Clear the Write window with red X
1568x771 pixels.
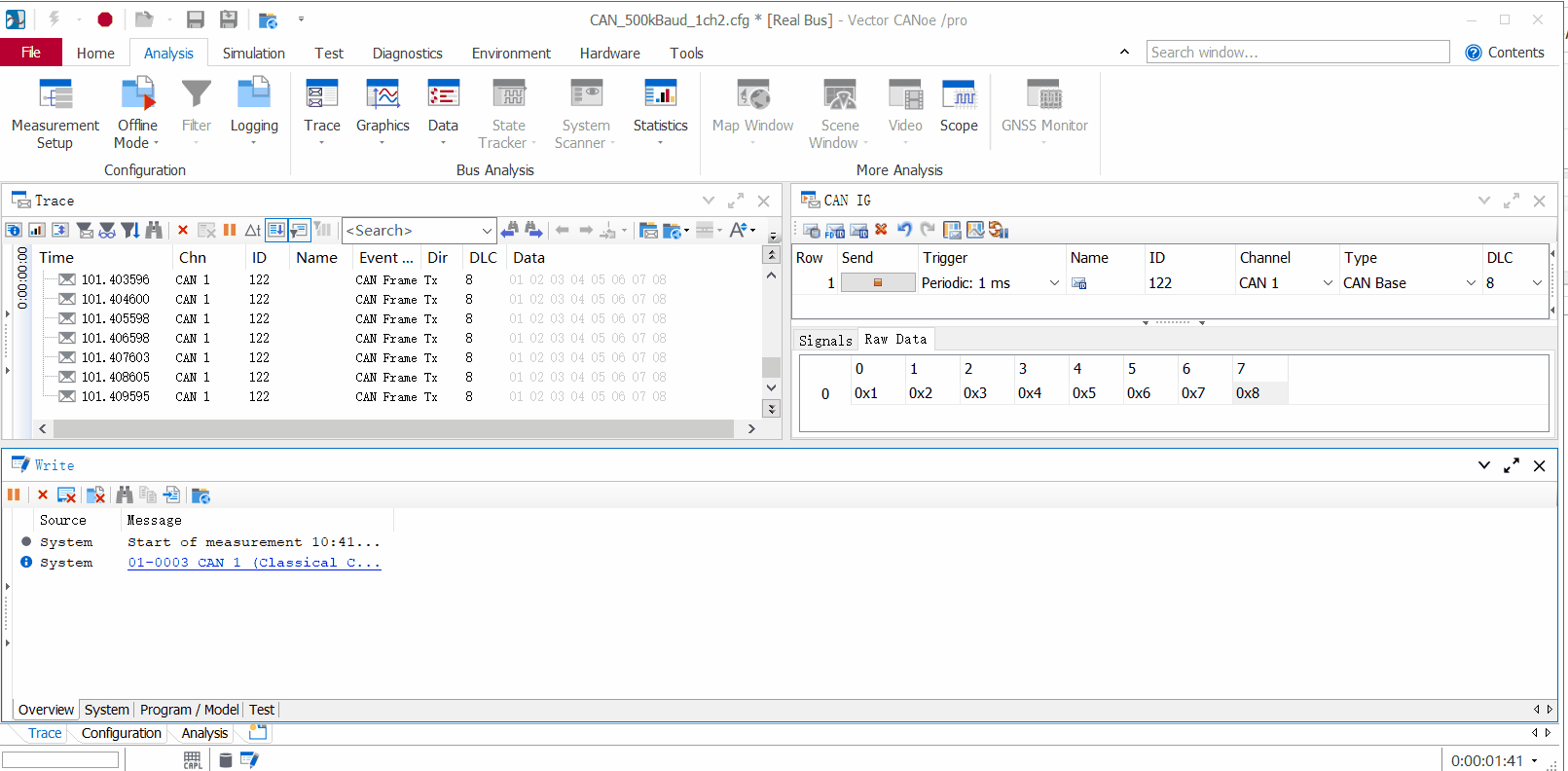point(43,496)
